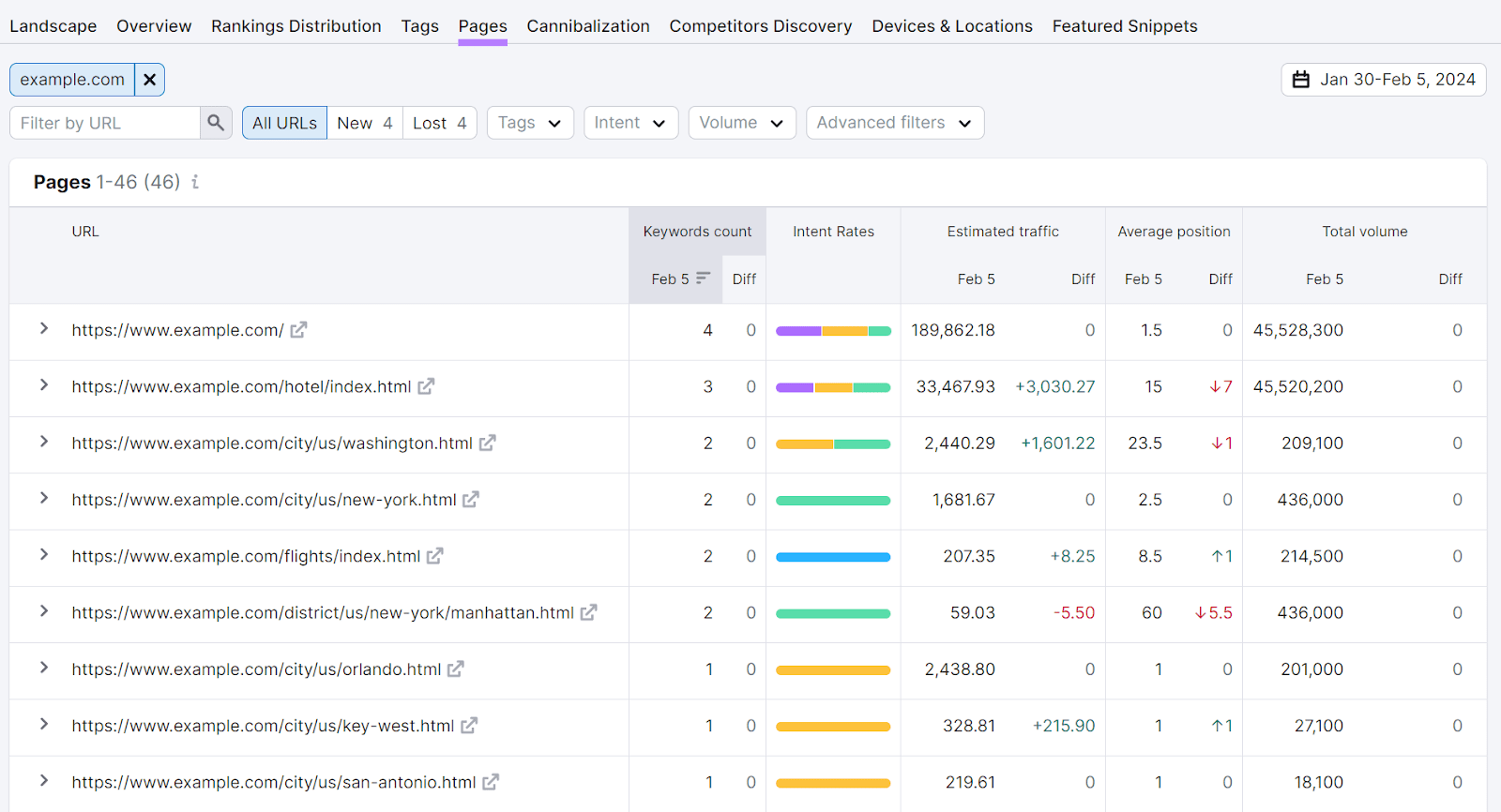Click inside the Filter by URL field
This screenshot has height=812, width=1501.
(x=105, y=123)
